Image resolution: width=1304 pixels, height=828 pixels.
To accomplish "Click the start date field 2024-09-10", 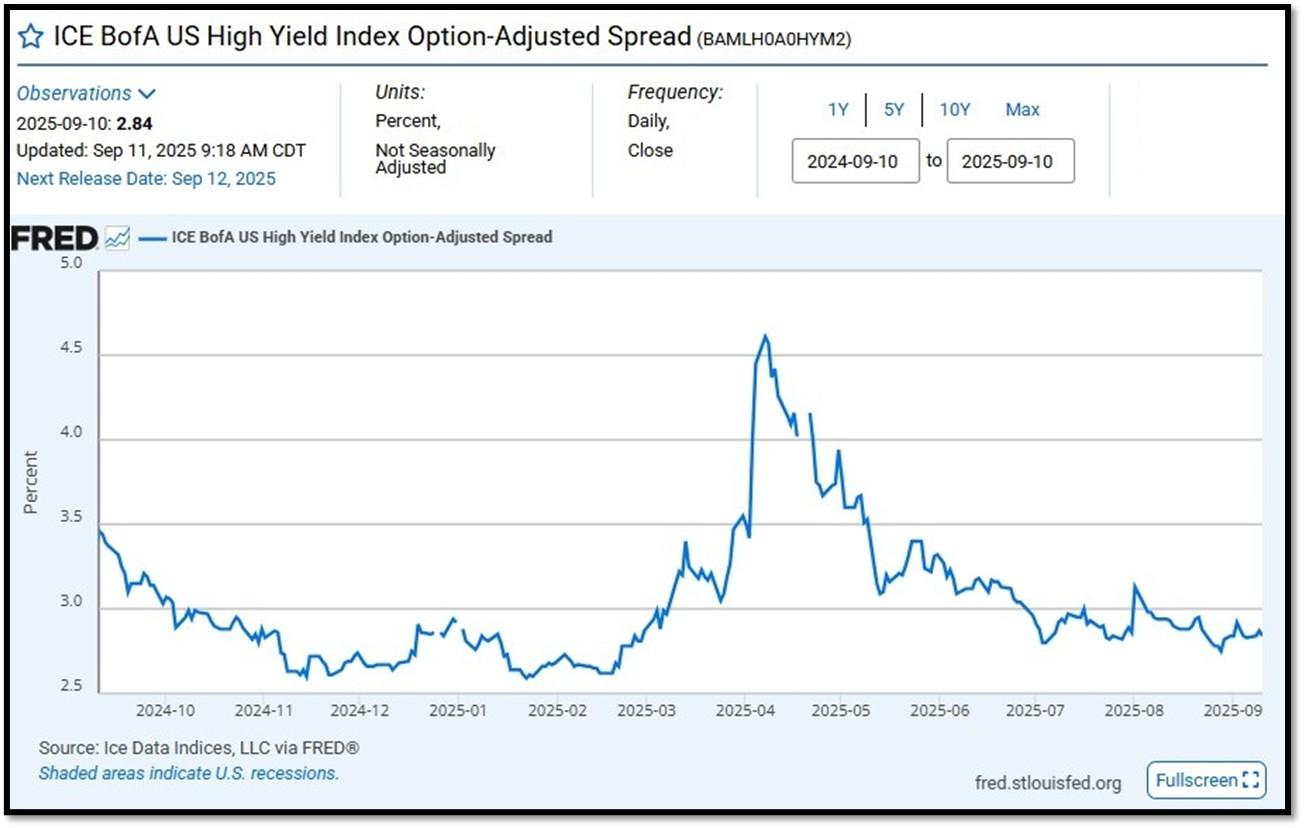I will [x=856, y=161].
